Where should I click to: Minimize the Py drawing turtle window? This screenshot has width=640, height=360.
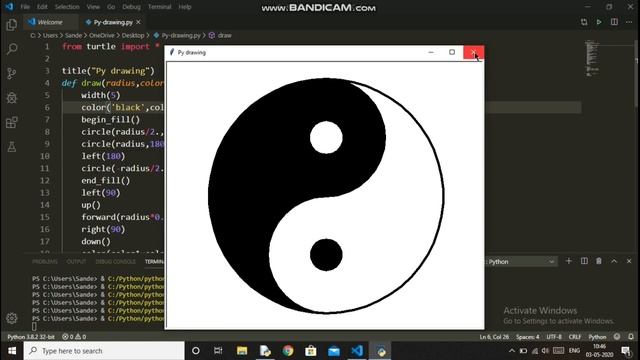point(431,52)
